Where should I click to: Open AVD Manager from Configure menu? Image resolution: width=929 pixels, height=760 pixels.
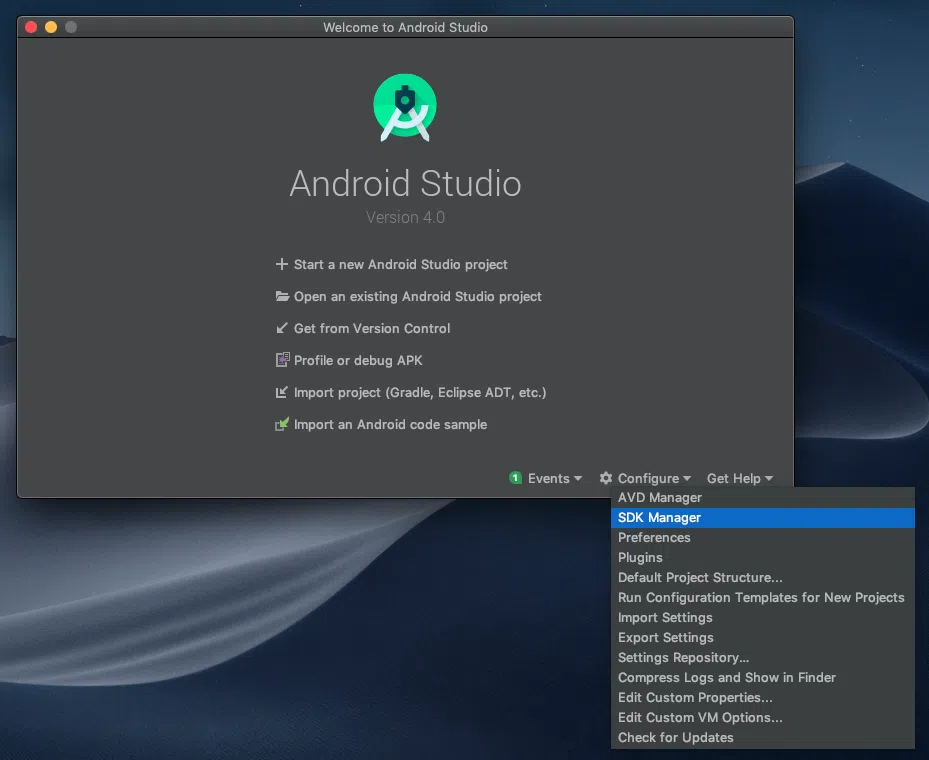pyautogui.click(x=763, y=498)
